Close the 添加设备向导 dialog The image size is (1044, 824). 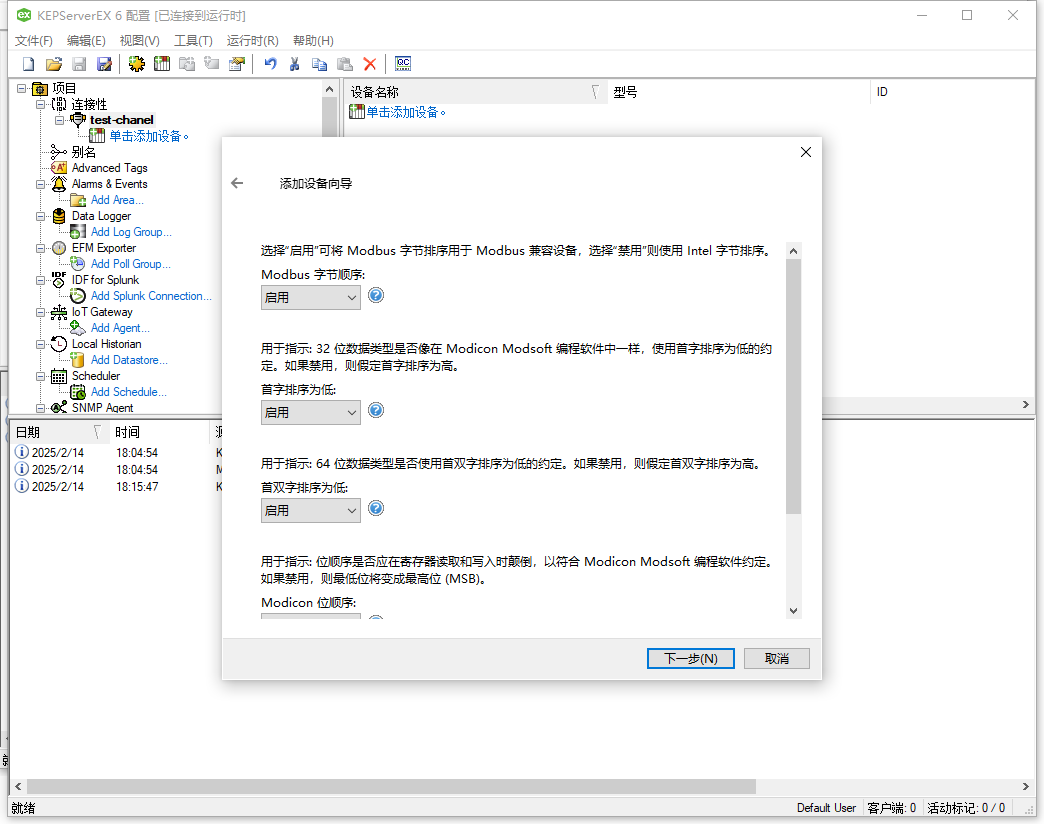pos(806,152)
